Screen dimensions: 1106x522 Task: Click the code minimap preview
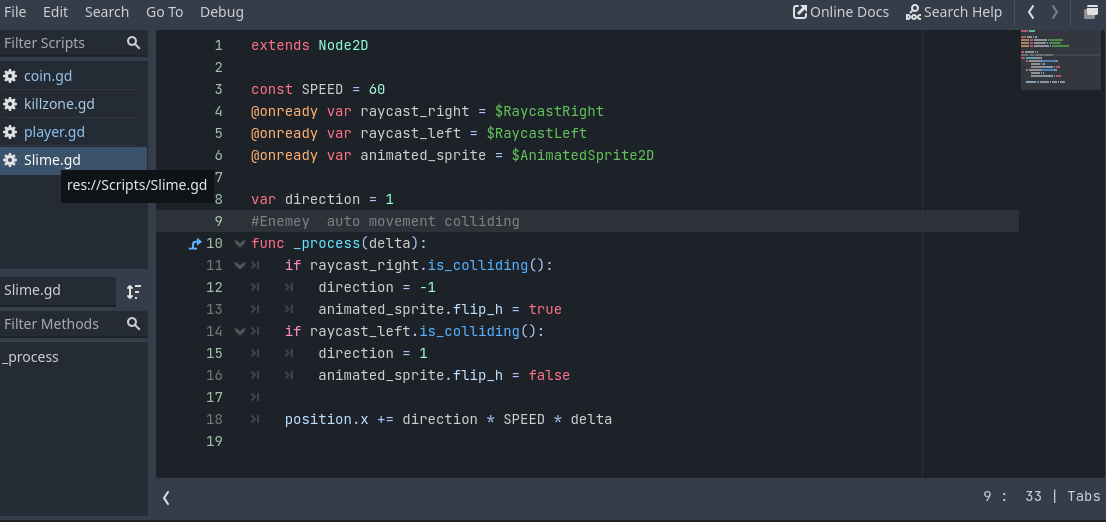pyautogui.click(x=1062, y=59)
